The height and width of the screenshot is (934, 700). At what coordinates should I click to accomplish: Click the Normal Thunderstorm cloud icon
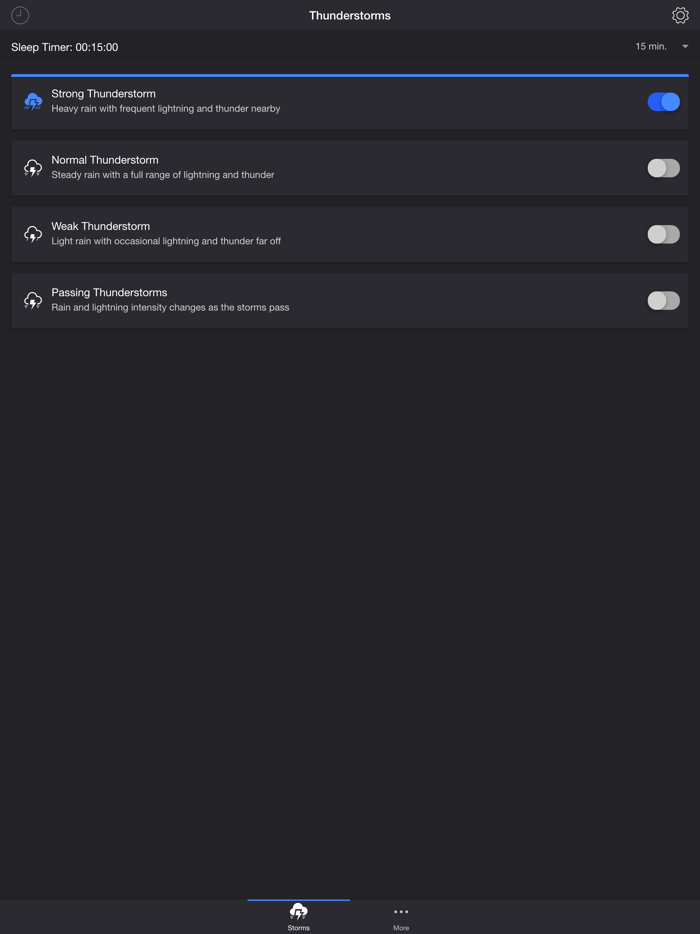tap(33, 167)
